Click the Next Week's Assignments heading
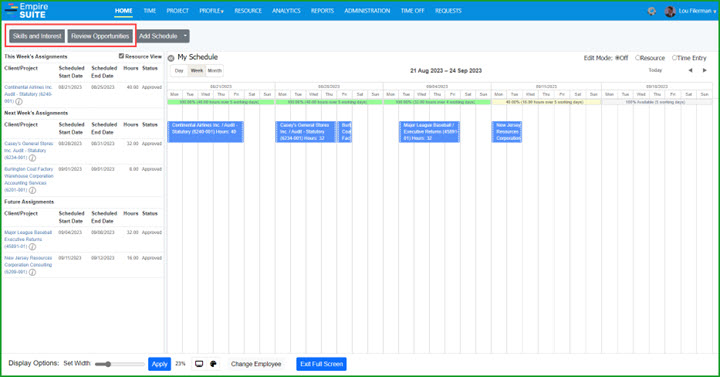Viewport: 720px width, 377px height. tap(36, 113)
